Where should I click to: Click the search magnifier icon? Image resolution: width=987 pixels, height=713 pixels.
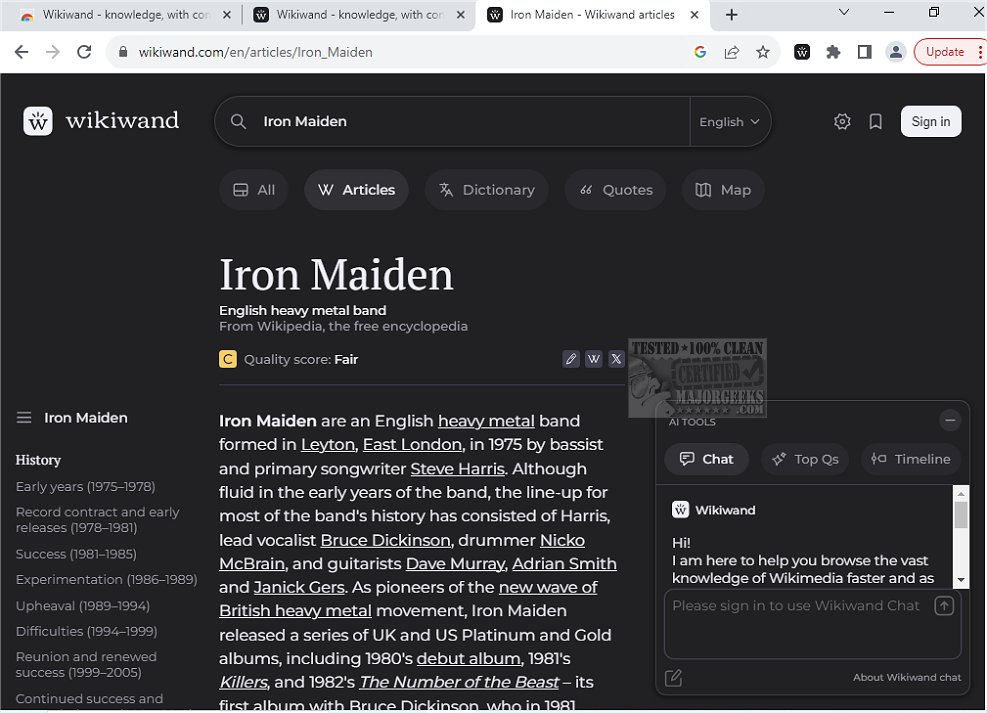coord(238,121)
